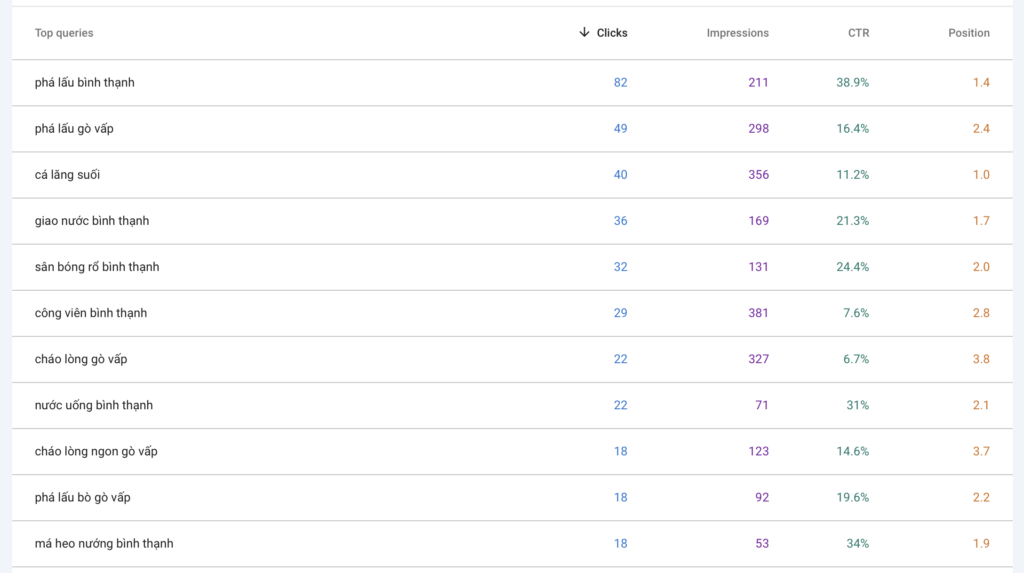Click the 'cháo lòng gò vấp' query
Screen dimensions: 1024x573
tap(81, 359)
